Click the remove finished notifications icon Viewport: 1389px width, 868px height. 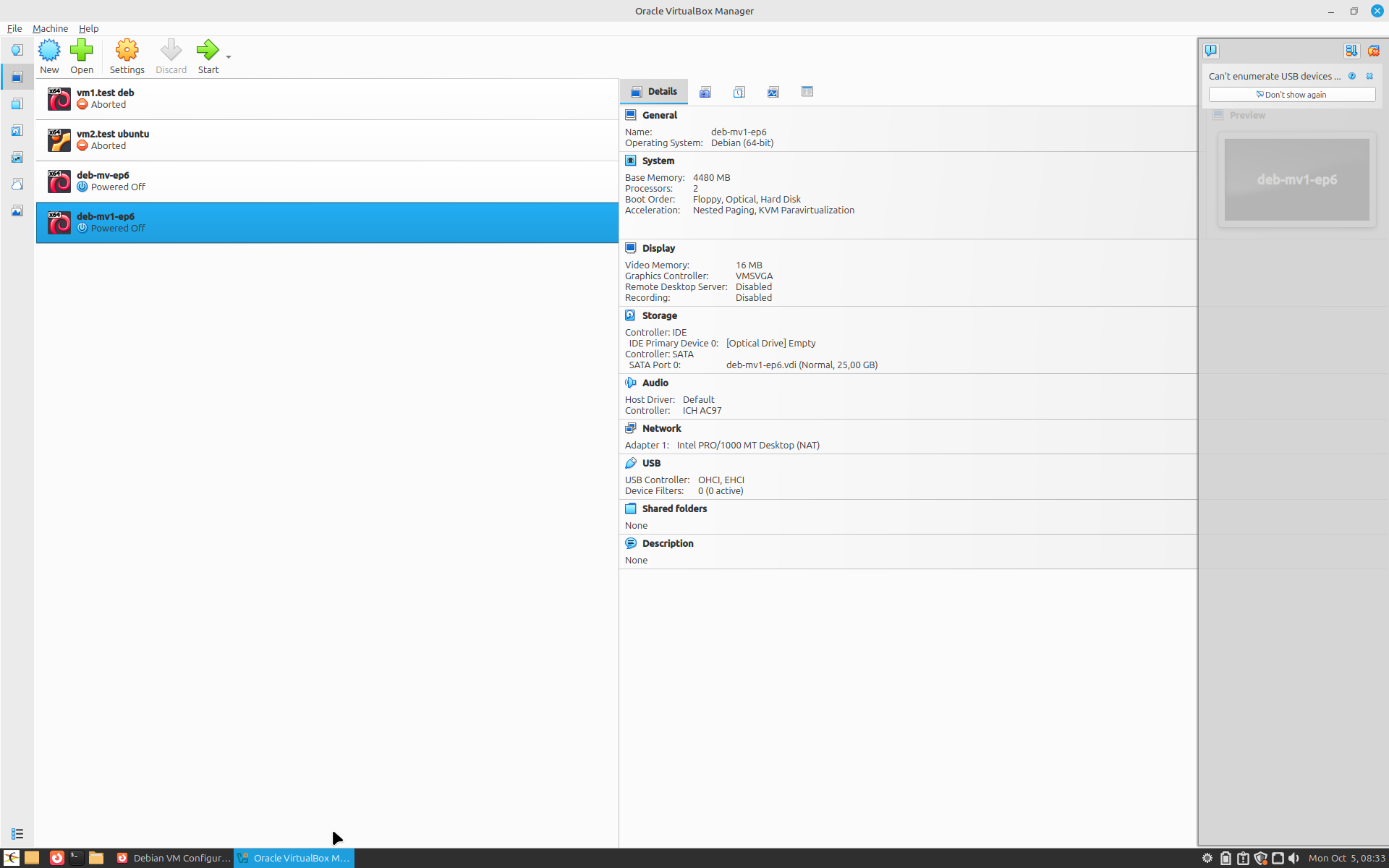pos(1373,51)
